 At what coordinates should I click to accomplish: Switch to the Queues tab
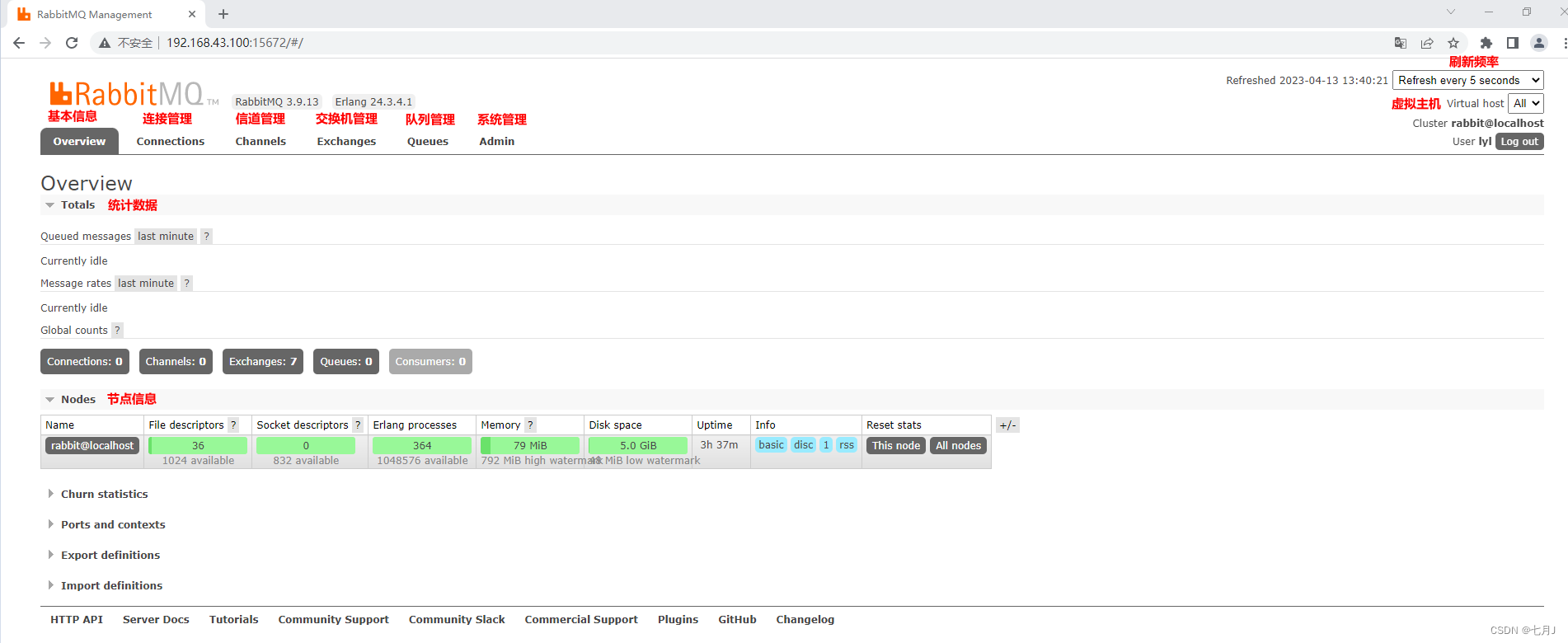pos(428,141)
